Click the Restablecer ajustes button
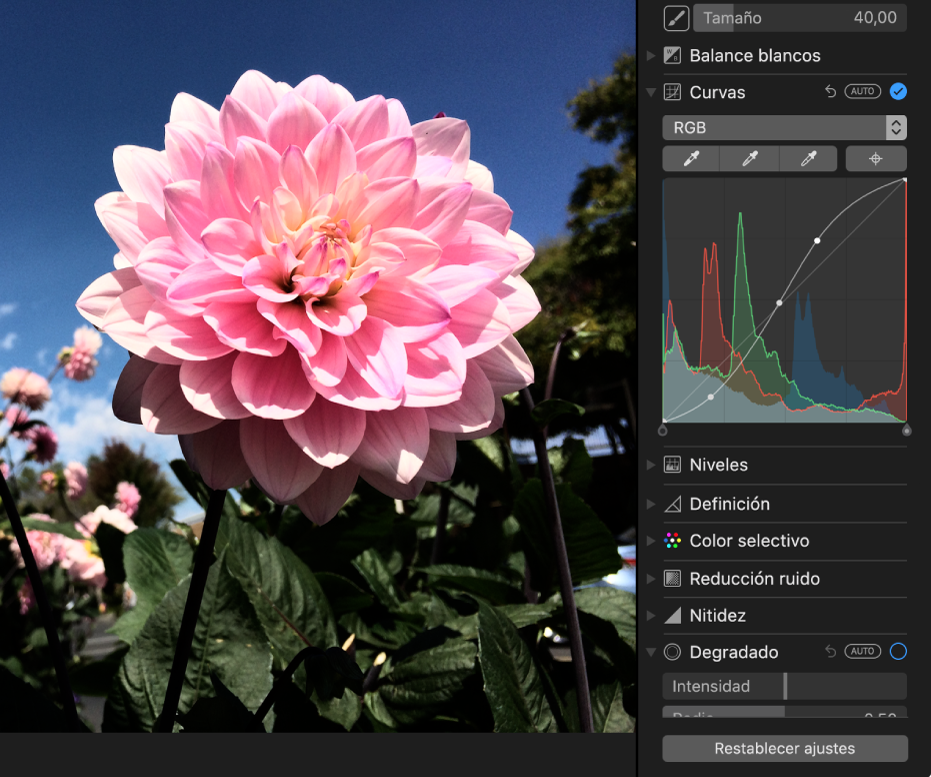Viewport: 931px width, 777px height. (784, 749)
